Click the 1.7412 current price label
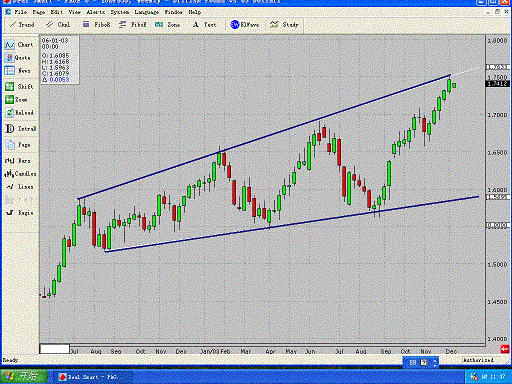512x384 pixels. [x=497, y=84]
